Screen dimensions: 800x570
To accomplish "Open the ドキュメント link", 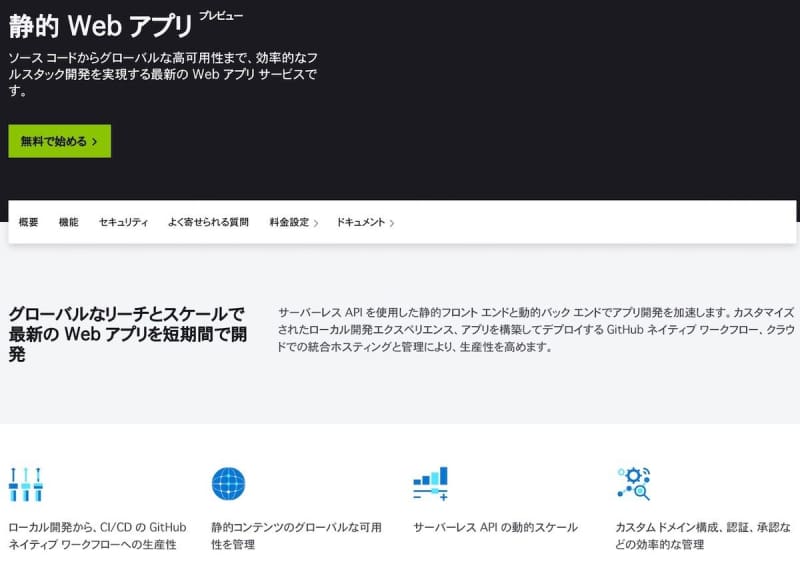I will click(x=360, y=222).
